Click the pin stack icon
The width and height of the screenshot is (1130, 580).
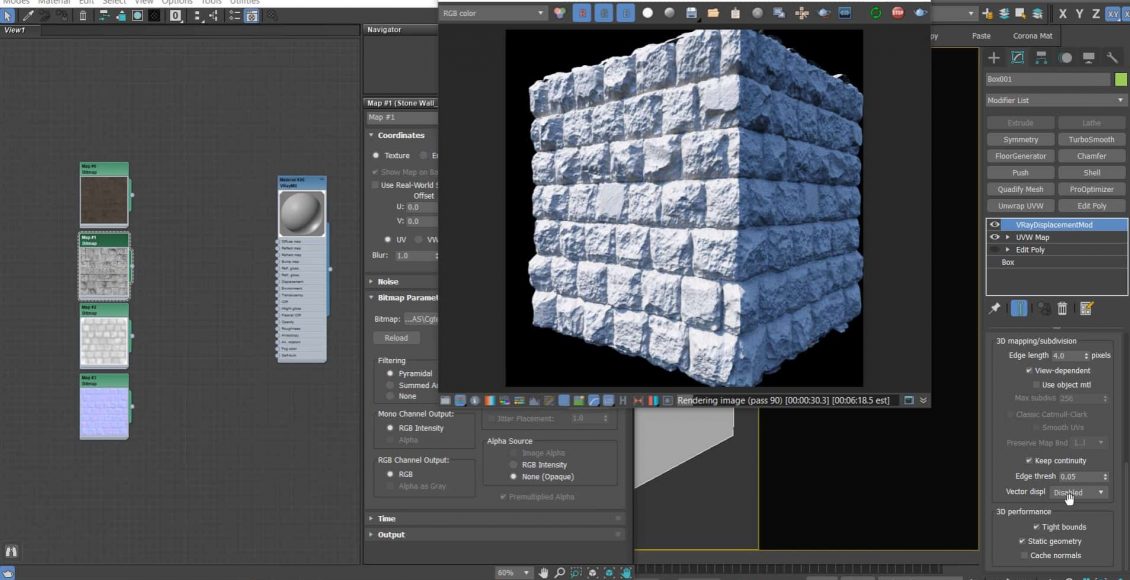pyautogui.click(x=995, y=309)
